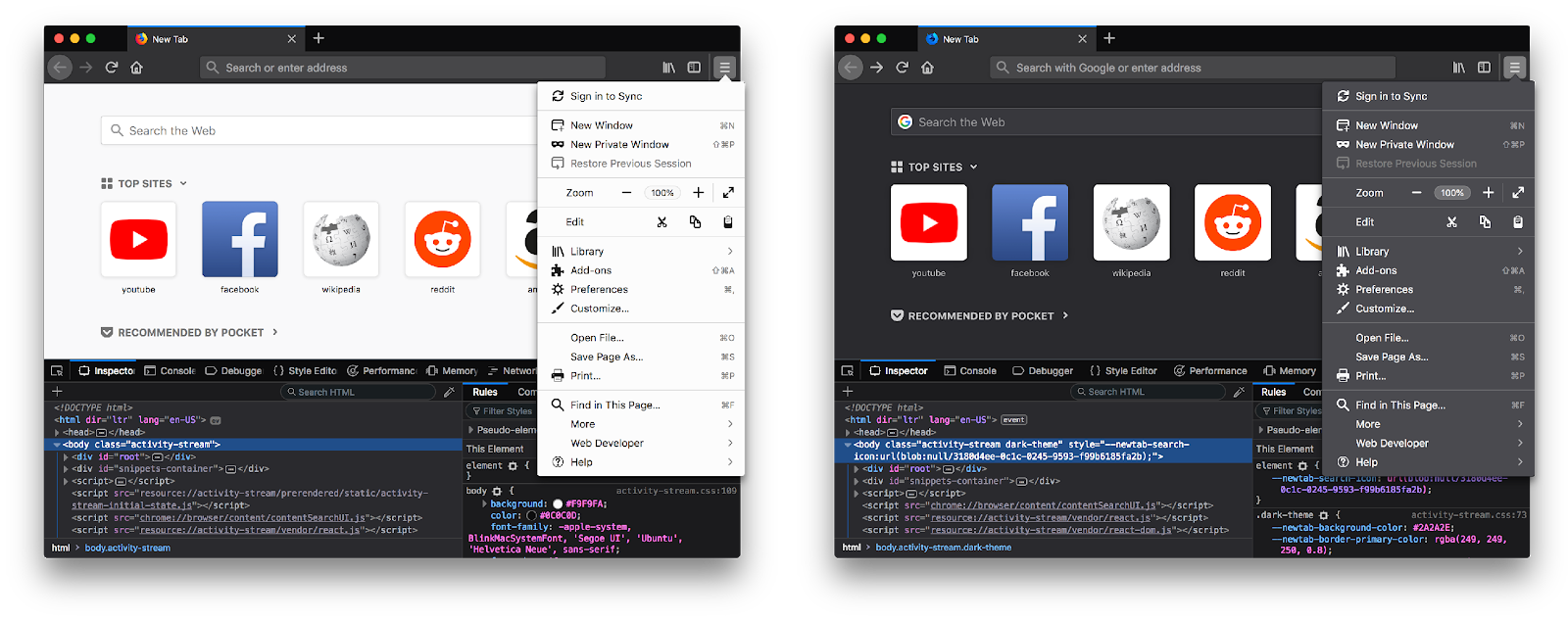This screenshot has width=1568, height=621.
Task: Go to home page in light window
Action: [137, 68]
